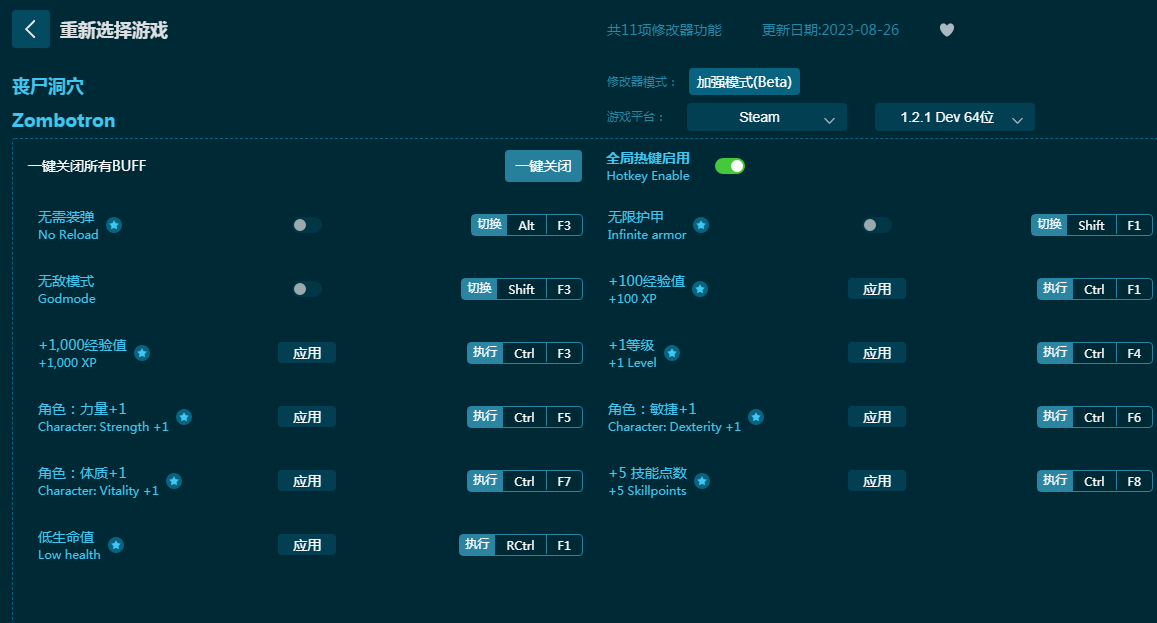Viewport: 1157px width, 623px height.
Task: Open the Steam platform dropdown
Action: pos(767,117)
